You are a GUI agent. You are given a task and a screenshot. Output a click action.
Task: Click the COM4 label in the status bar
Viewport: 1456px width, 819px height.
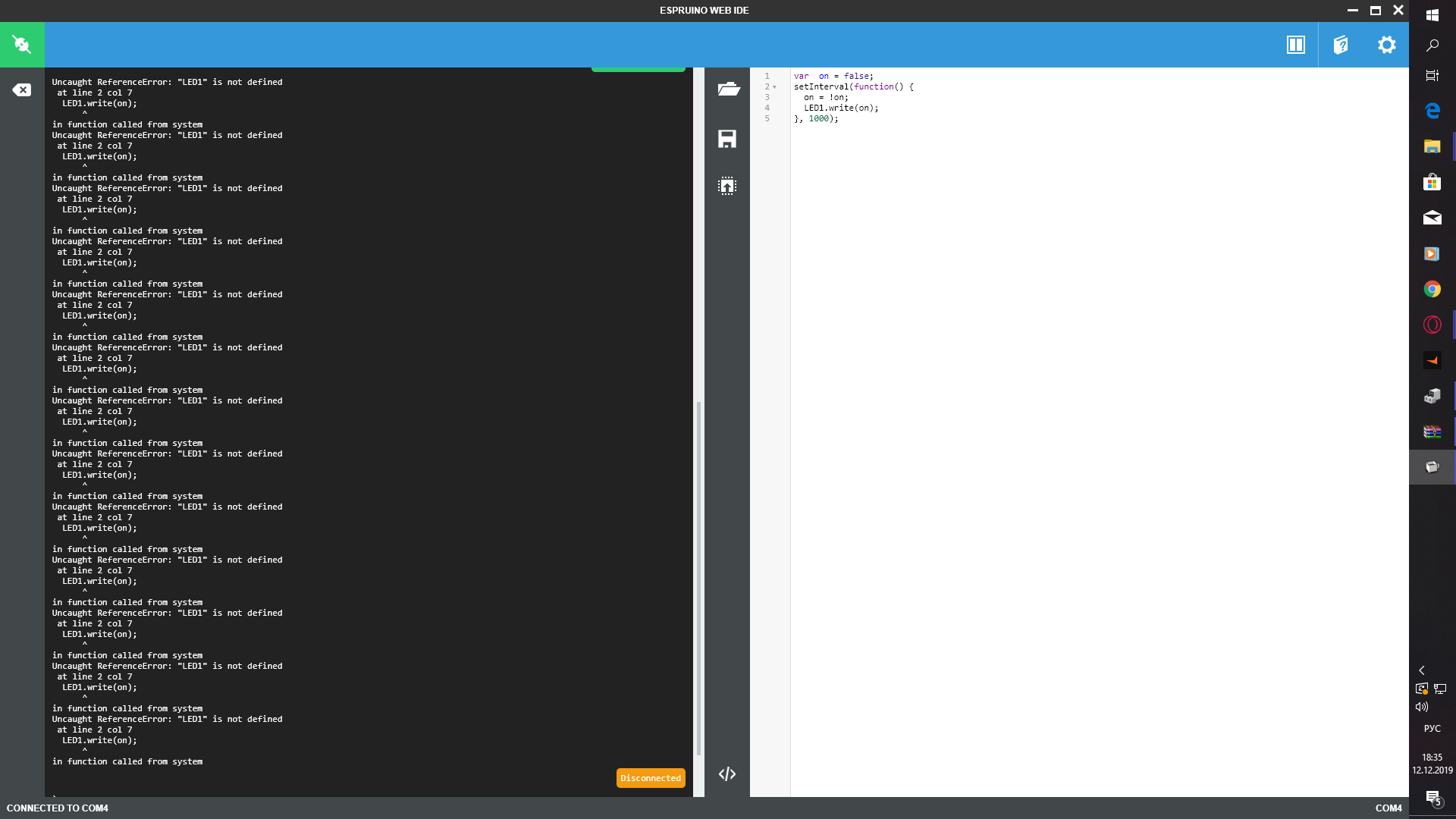1388,808
